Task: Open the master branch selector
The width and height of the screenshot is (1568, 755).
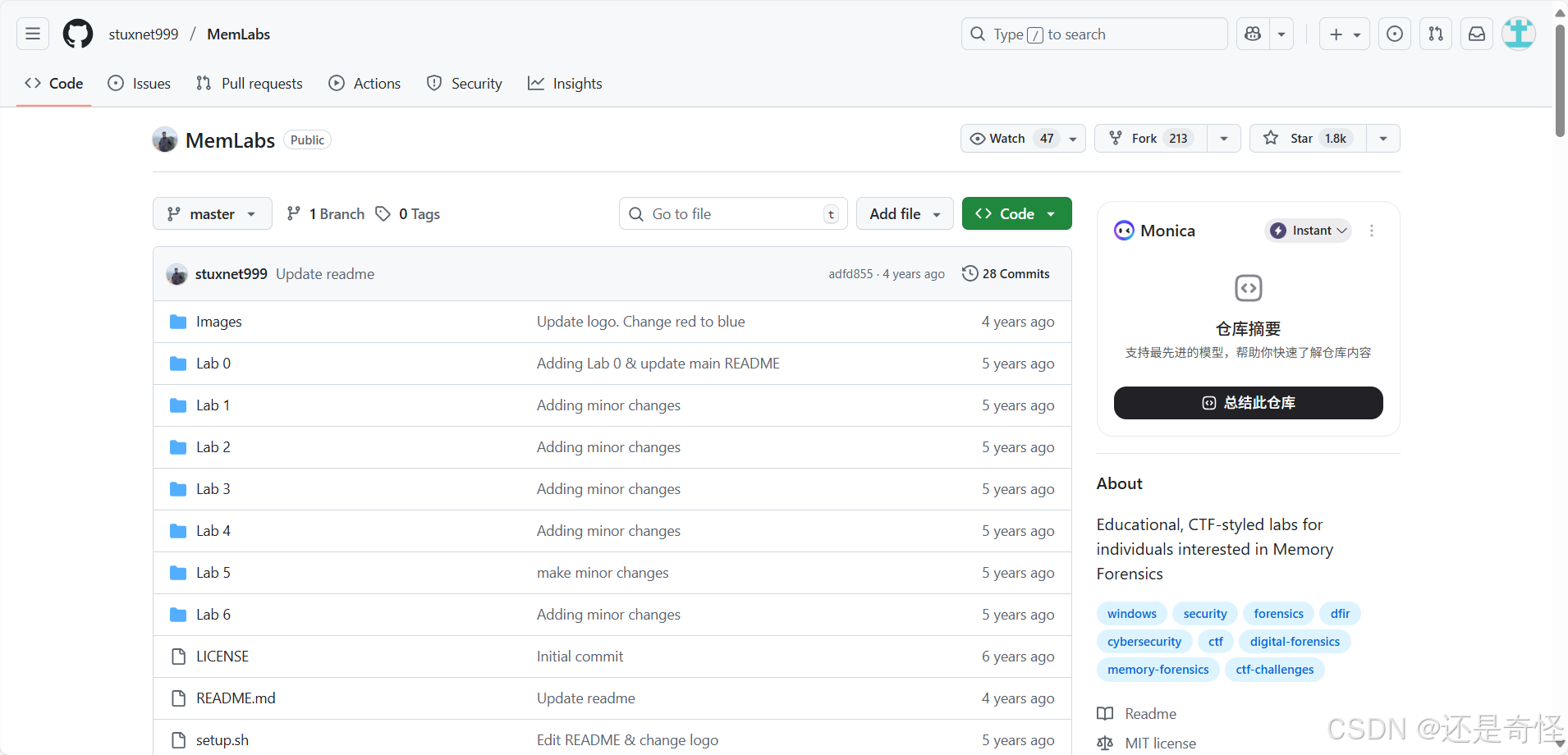Action: tap(212, 214)
